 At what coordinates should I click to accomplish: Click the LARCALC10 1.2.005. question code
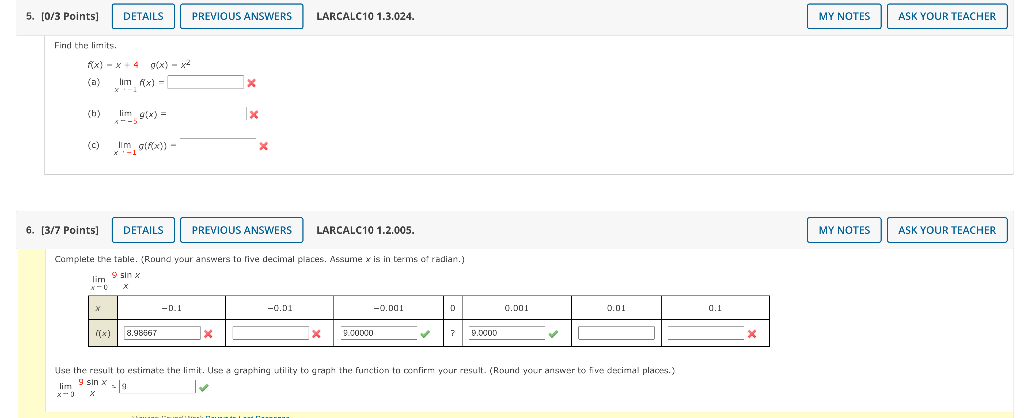(365, 230)
